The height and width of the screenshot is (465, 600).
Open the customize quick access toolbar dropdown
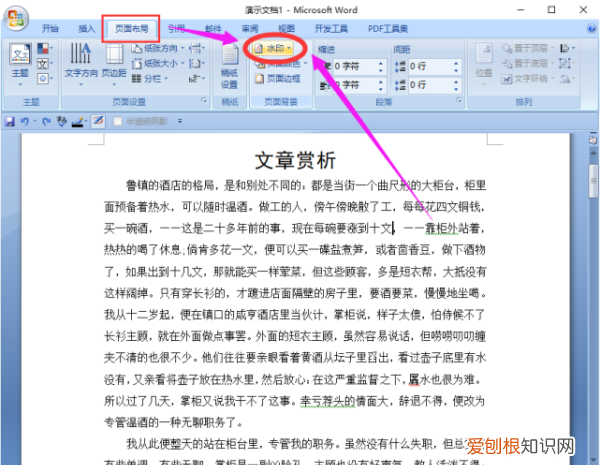coord(179,121)
